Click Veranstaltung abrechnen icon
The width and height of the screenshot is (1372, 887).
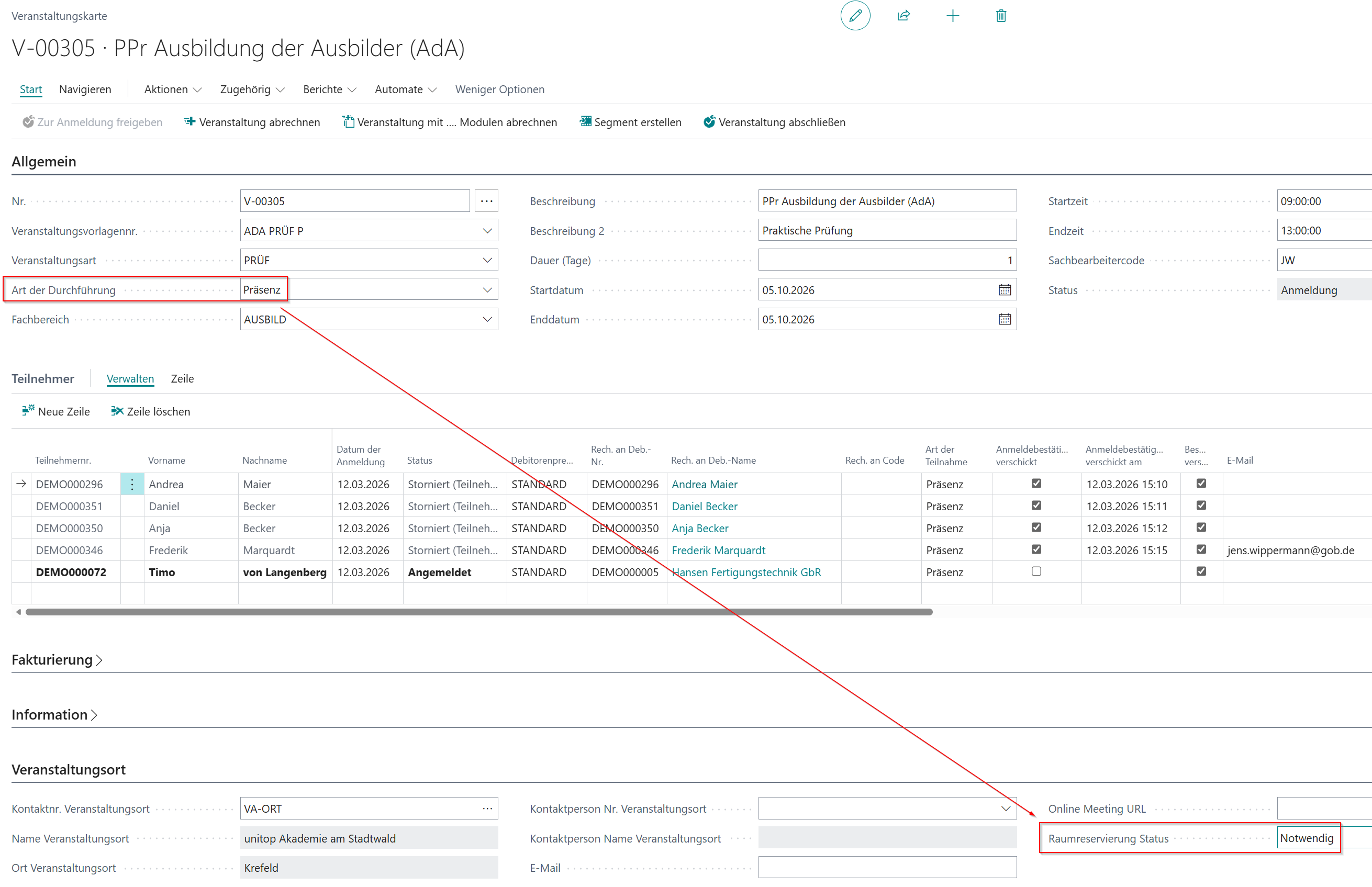(x=189, y=121)
